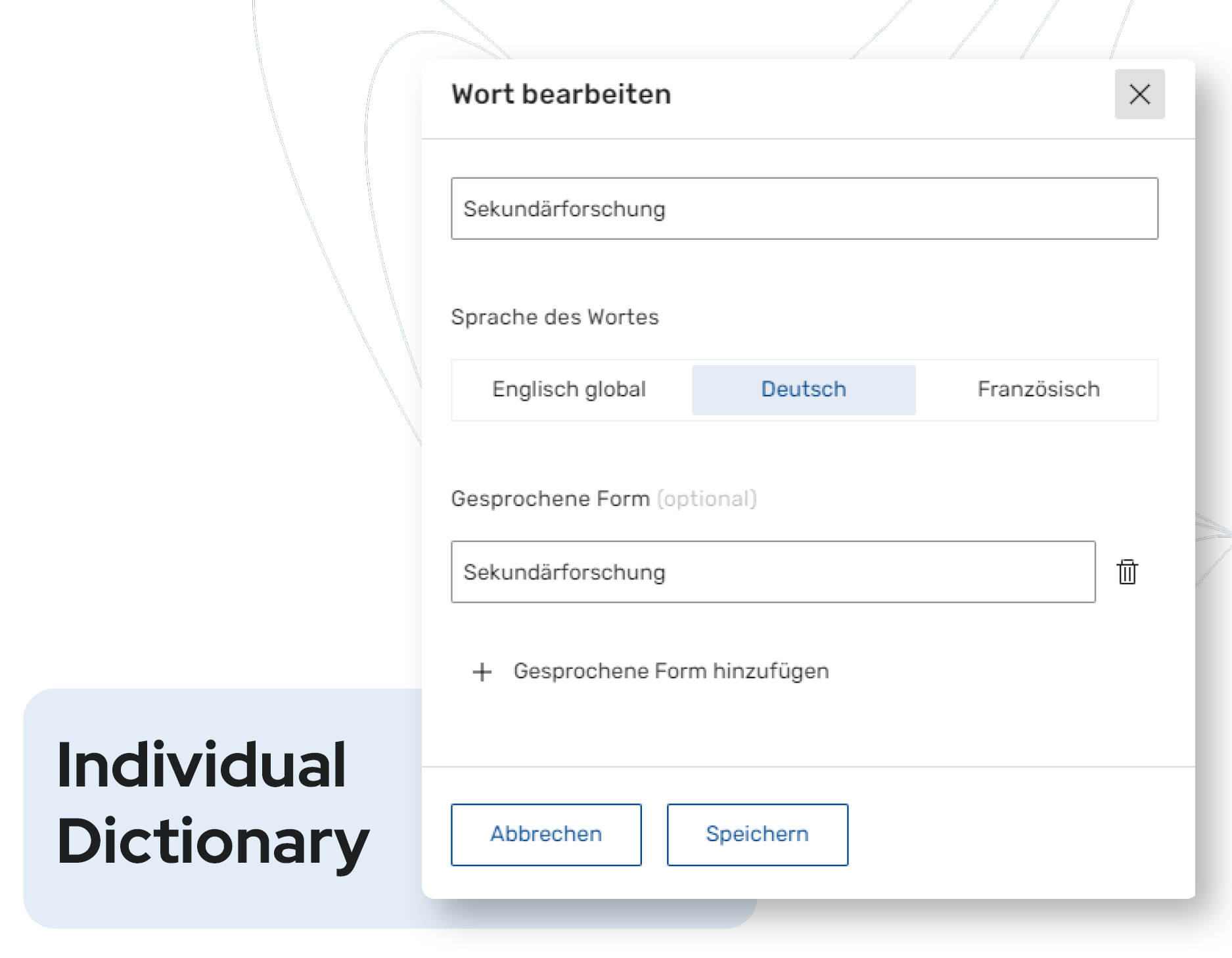Click empty footer area right of Speichern

1018,834
